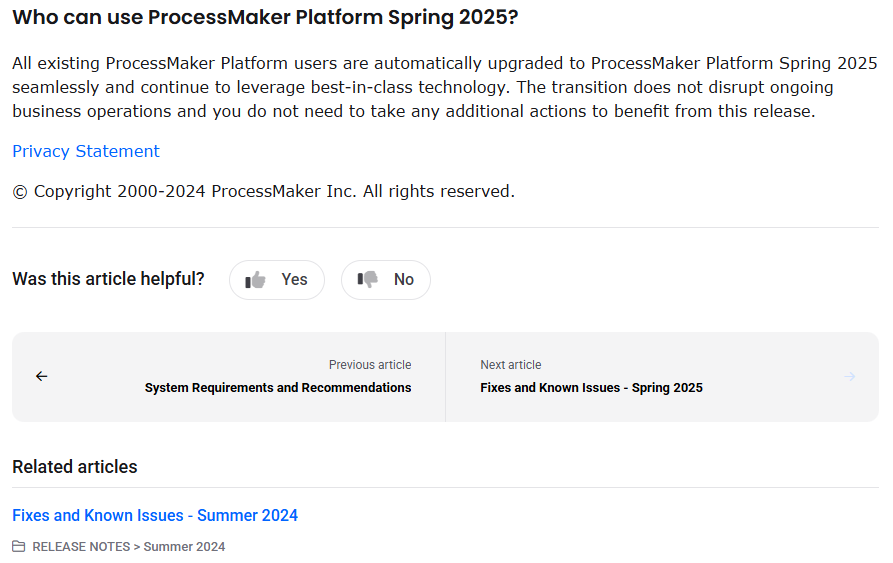The width and height of the screenshot is (893, 563).
Task: Click the folder icon beside RELEASE NOTES
Action: coord(19,546)
